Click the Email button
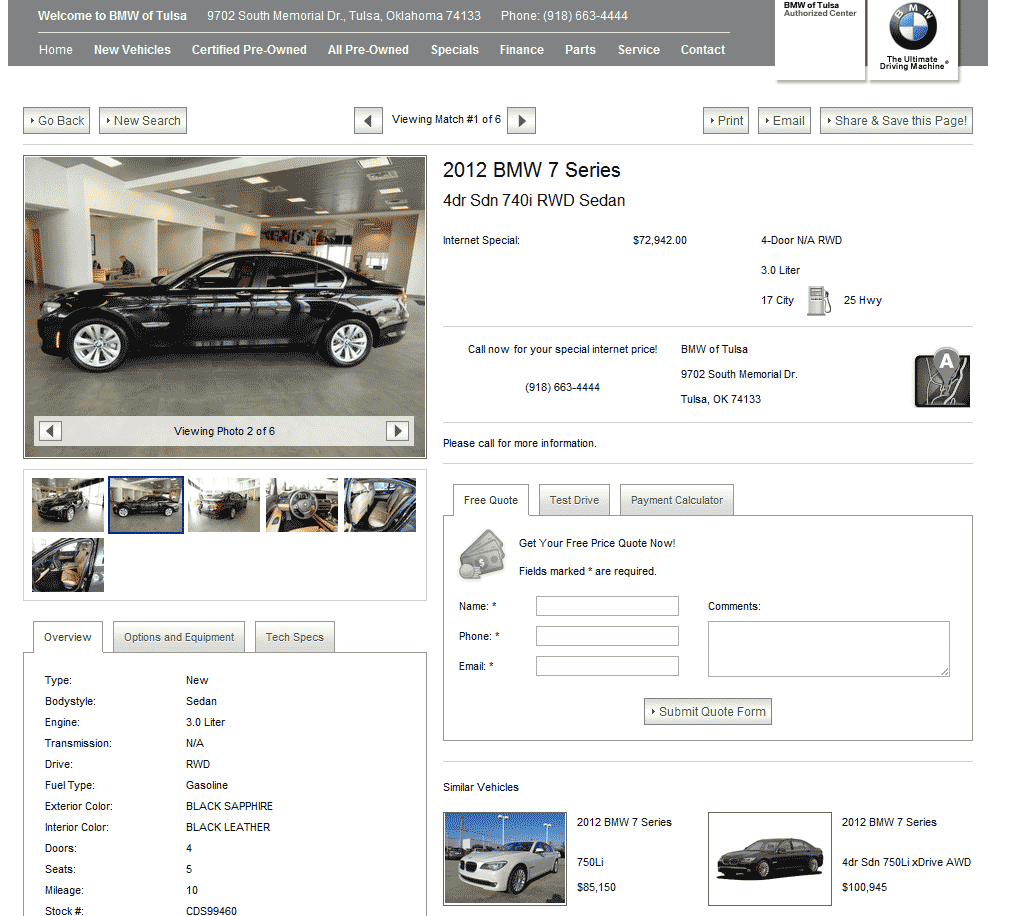Viewport: 1021px width, 916px height. click(784, 120)
